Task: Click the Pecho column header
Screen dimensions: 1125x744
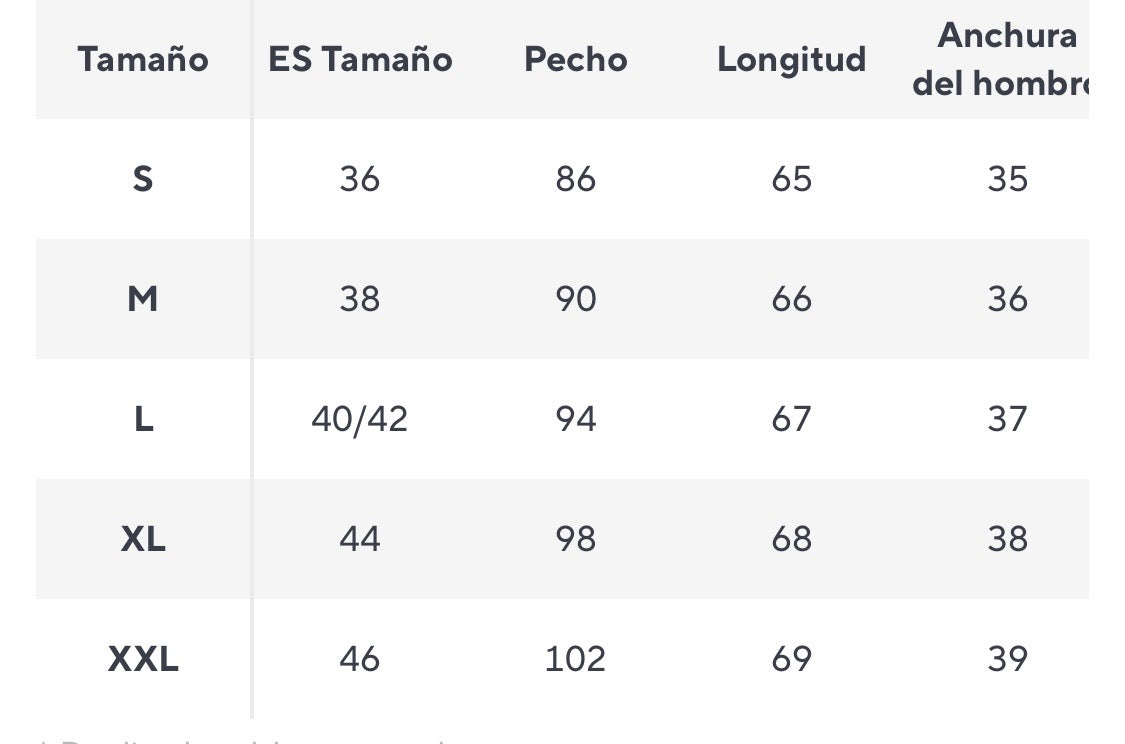Action: pyautogui.click(x=576, y=60)
